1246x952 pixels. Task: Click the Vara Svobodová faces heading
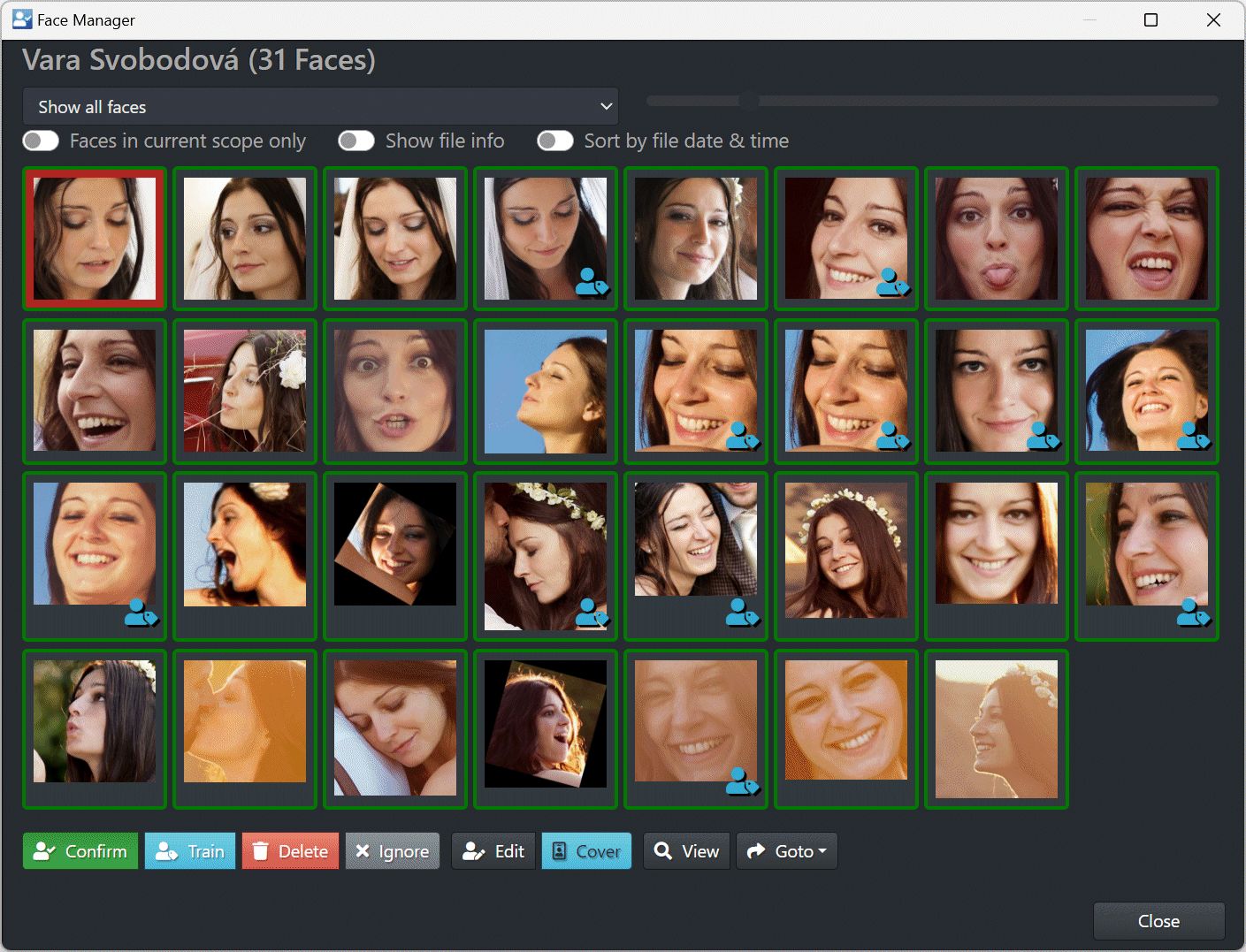click(x=198, y=60)
